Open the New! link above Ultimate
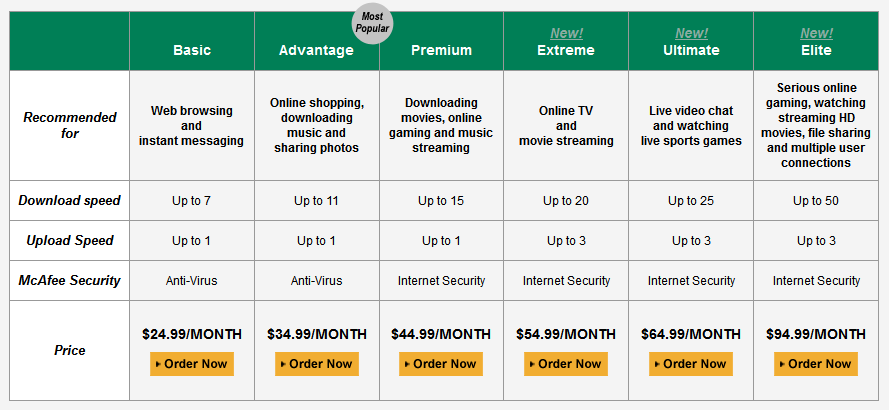Screen dimensions: 889x410 tap(691, 33)
